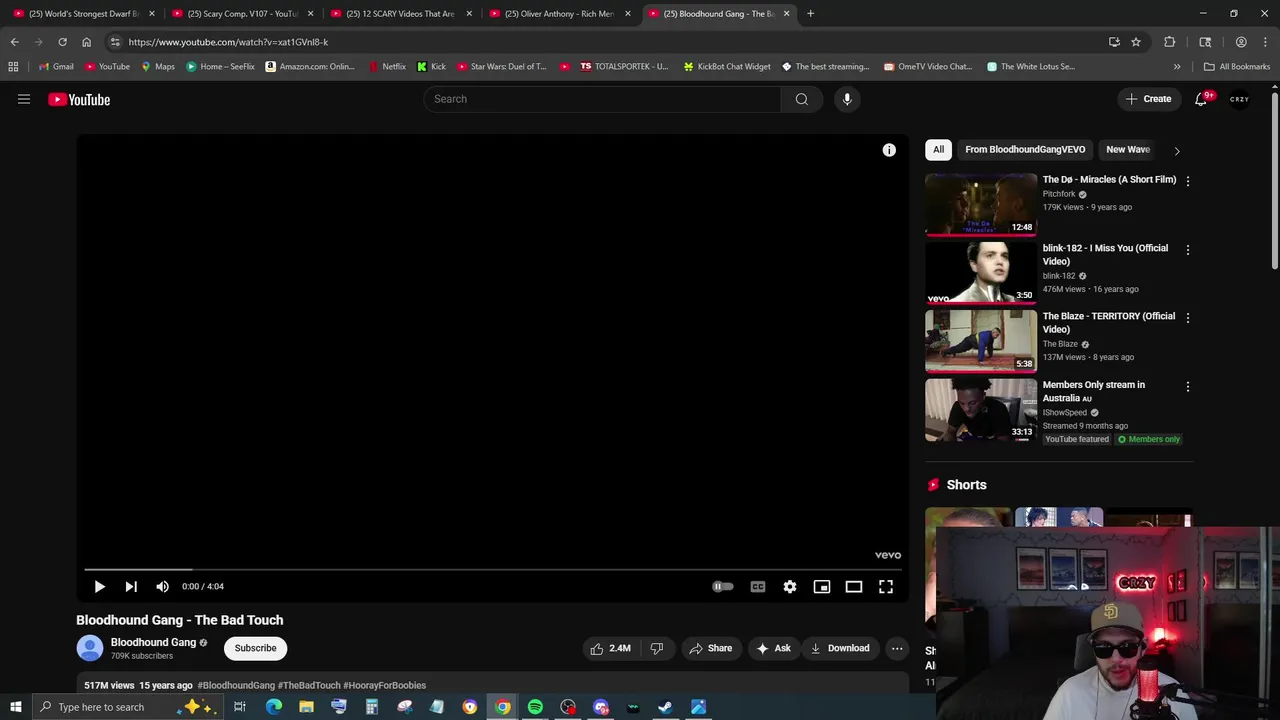Open options for Members Only stream
This screenshot has height=720, width=1280.
click(x=1188, y=386)
